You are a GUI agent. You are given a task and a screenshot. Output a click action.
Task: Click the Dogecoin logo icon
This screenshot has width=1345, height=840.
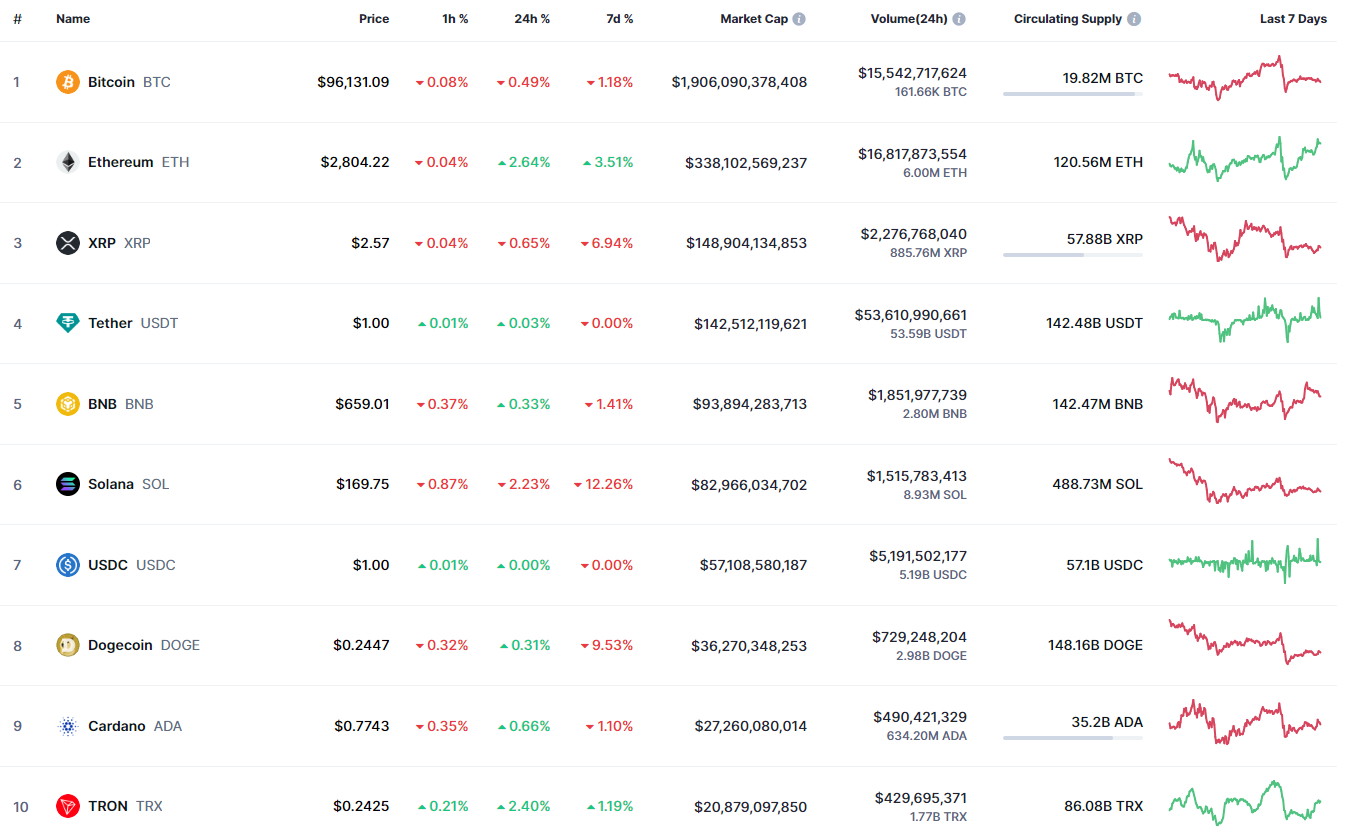pyautogui.click(x=68, y=645)
